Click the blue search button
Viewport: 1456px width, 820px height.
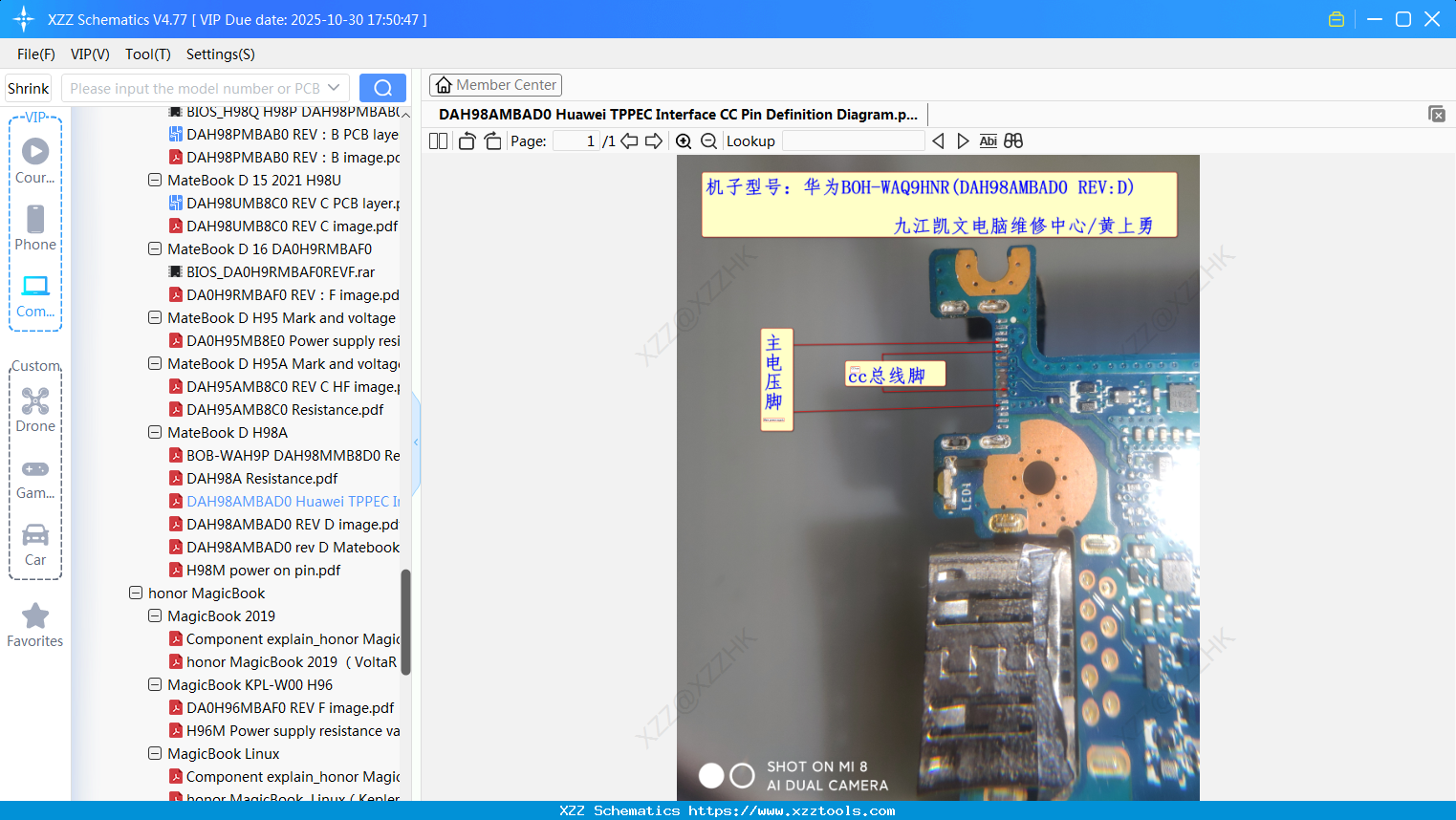coord(382,88)
